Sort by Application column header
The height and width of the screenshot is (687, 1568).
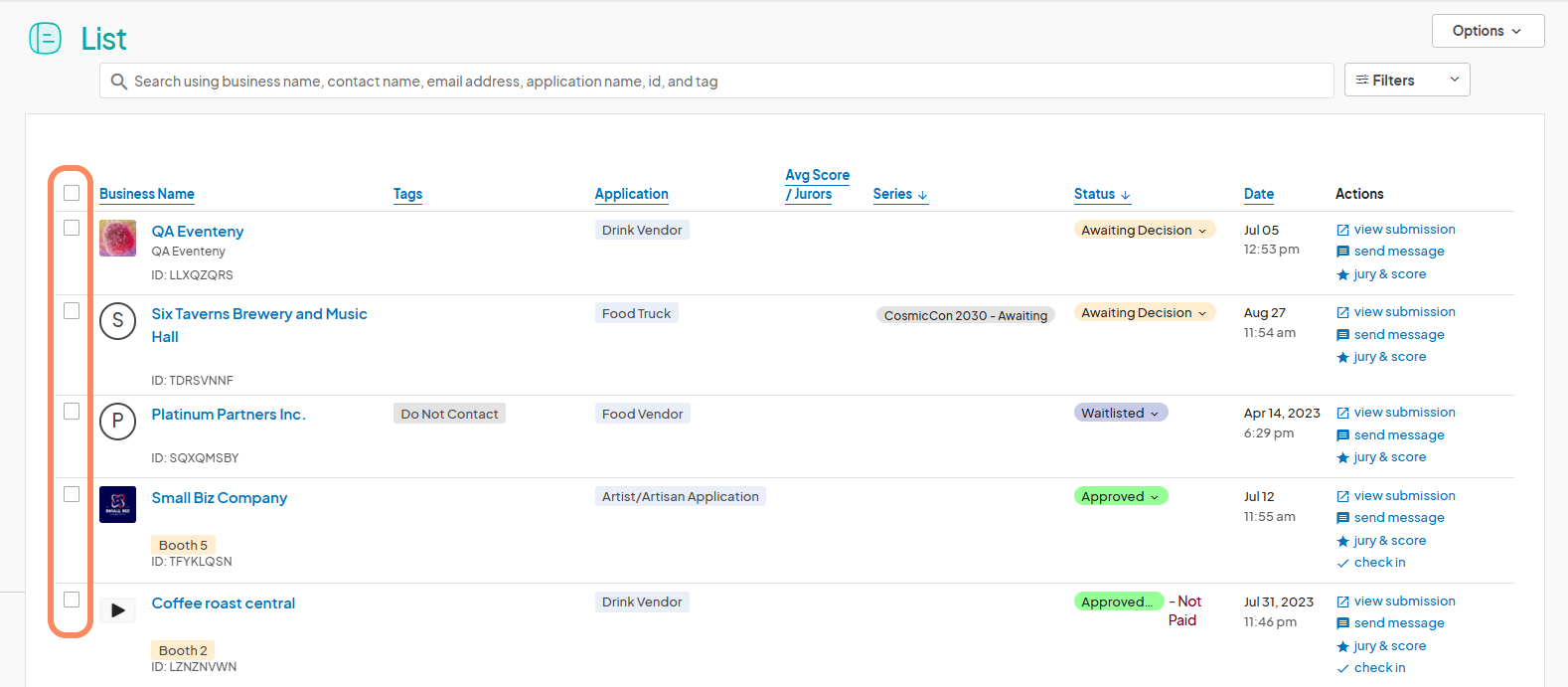point(632,194)
